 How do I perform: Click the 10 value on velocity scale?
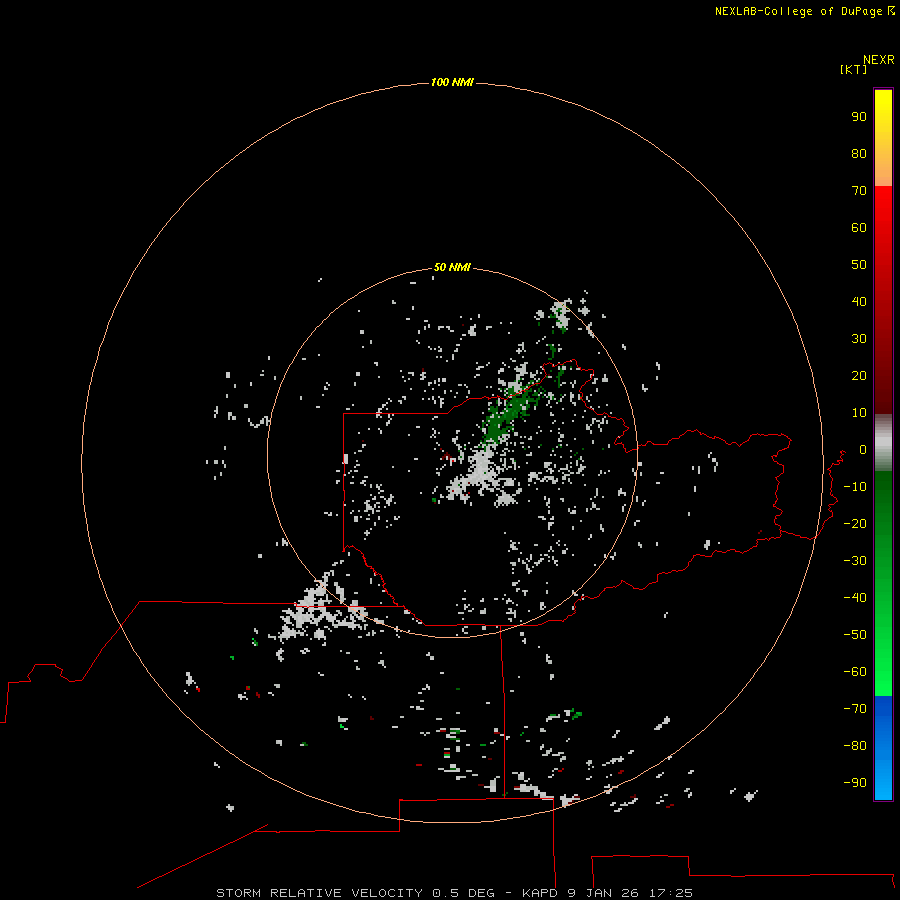859,413
